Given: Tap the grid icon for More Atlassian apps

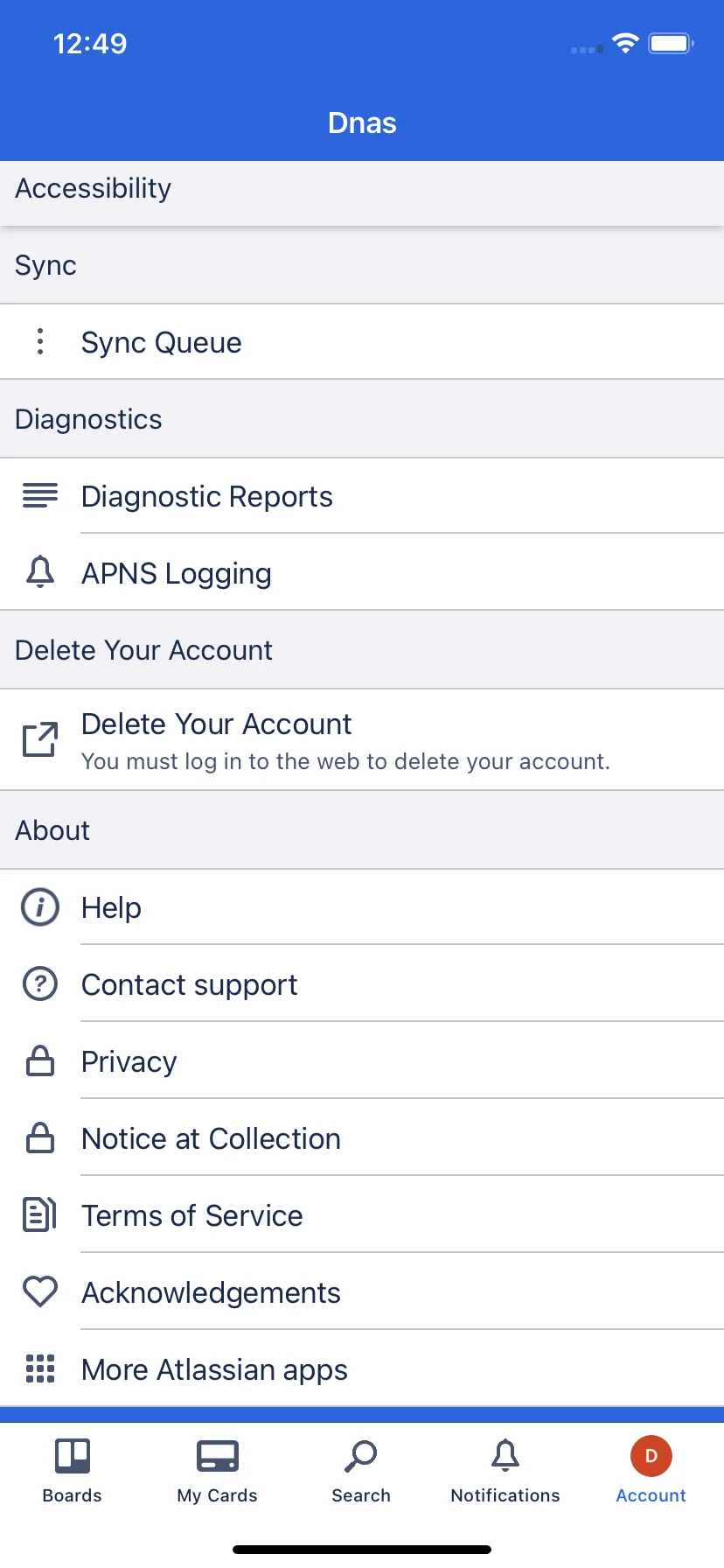Looking at the screenshot, I should [40, 1368].
